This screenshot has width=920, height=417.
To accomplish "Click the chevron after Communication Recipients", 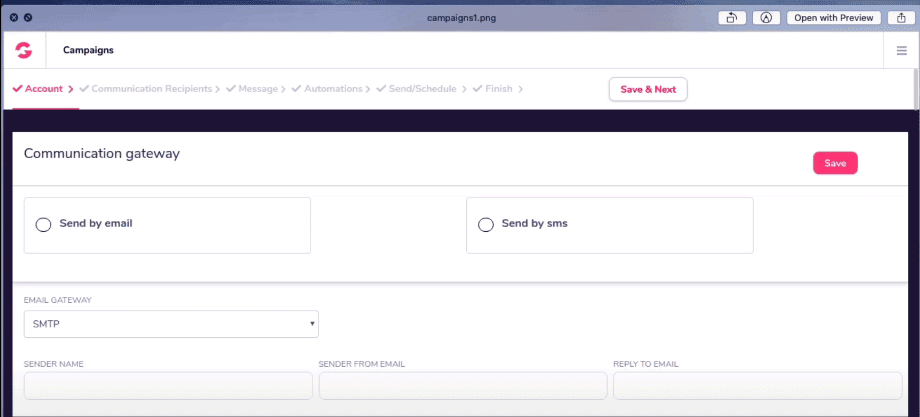I will point(219,89).
